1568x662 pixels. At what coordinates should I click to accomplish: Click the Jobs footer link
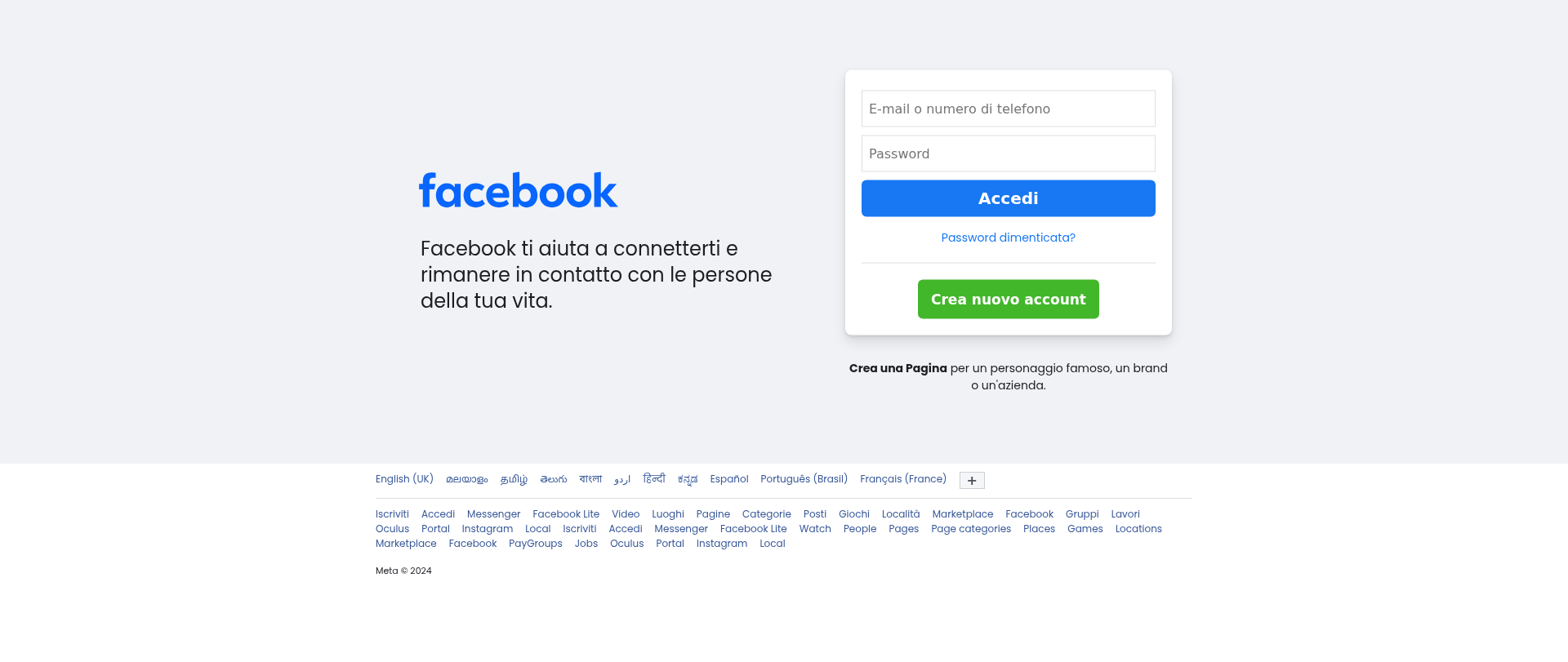tap(586, 544)
